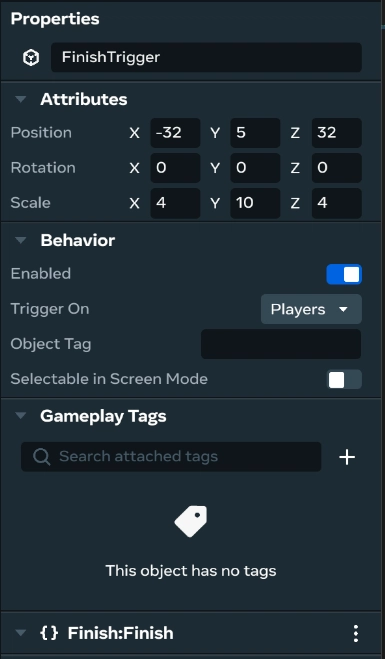
Task: Click the empty Object Tag field
Action: pyautogui.click(x=281, y=344)
